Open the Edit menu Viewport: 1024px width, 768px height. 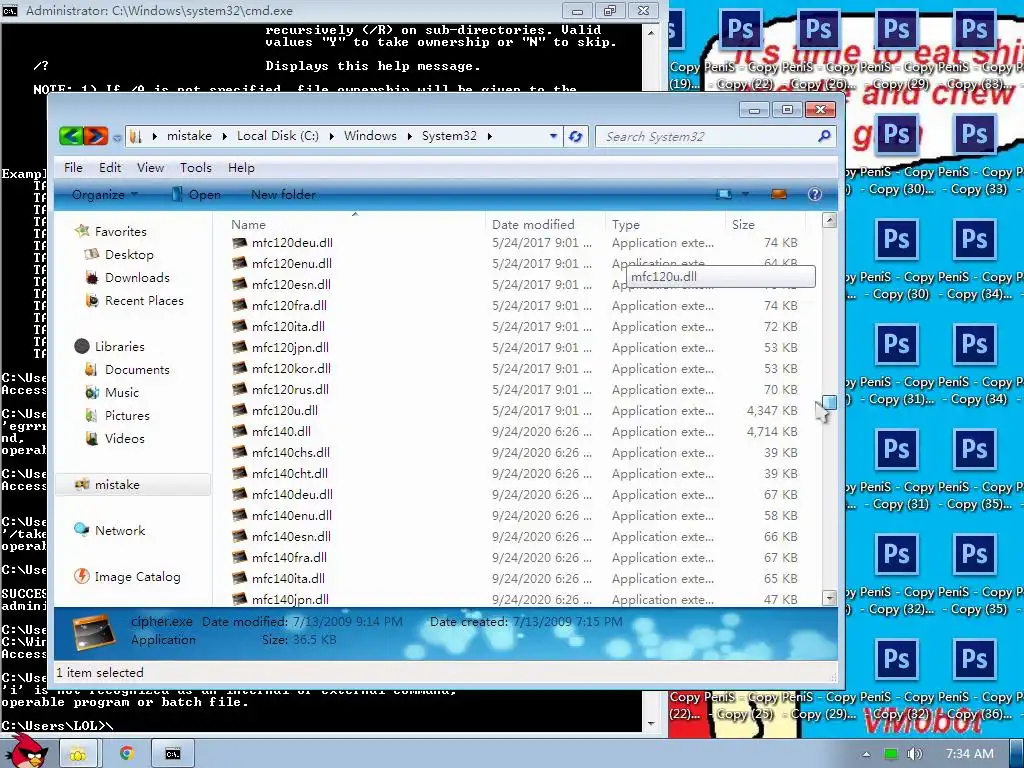110,167
